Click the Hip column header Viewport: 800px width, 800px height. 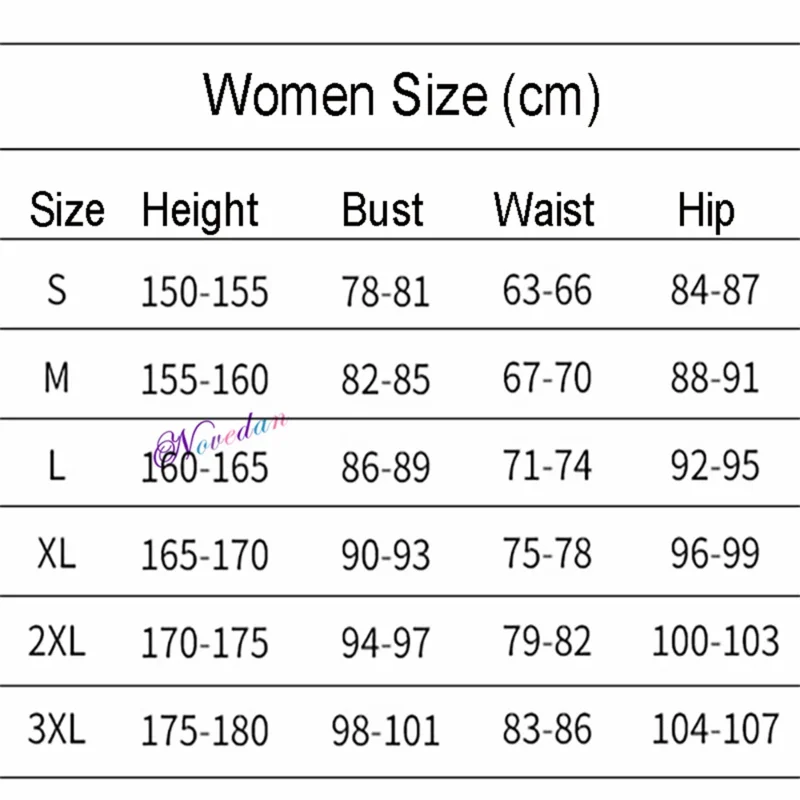pyautogui.click(x=706, y=211)
